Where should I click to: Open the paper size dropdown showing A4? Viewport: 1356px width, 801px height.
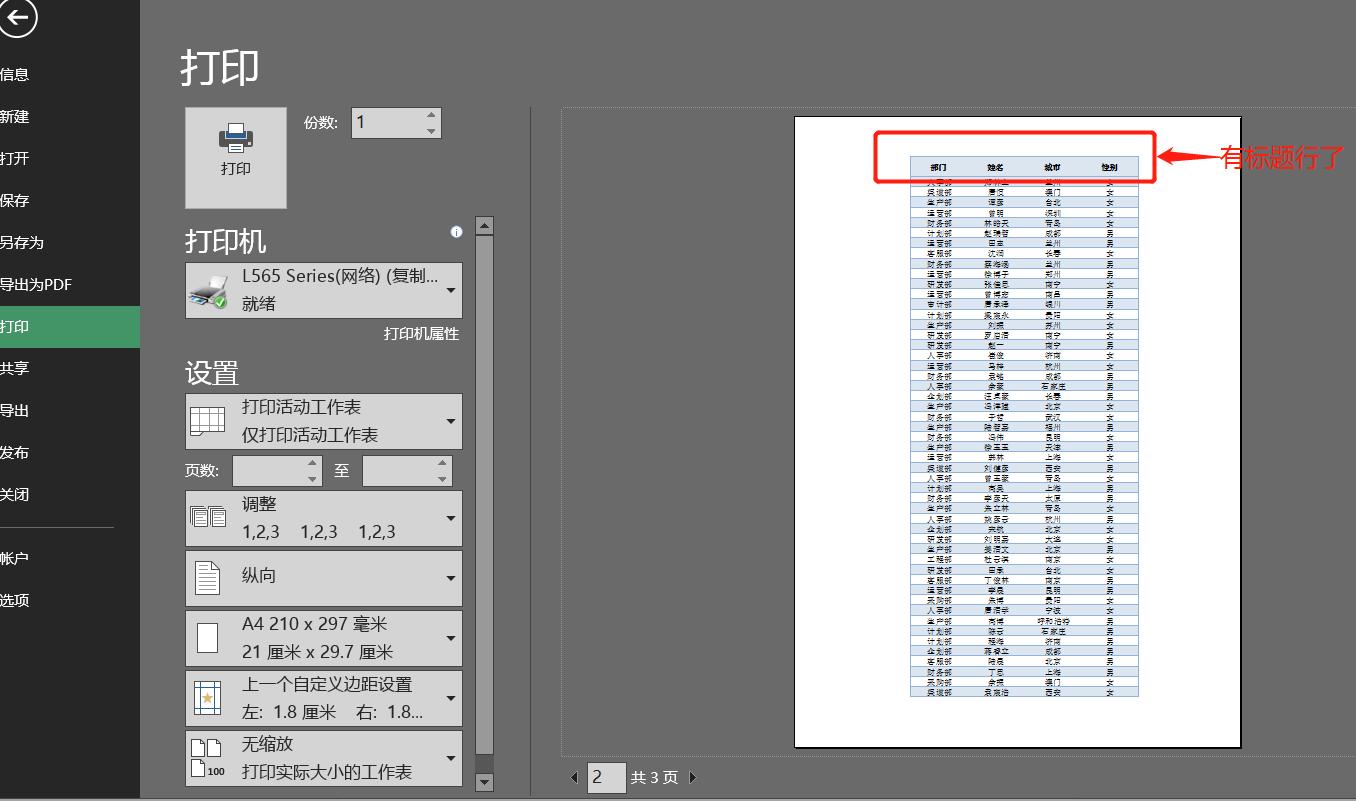coord(450,637)
